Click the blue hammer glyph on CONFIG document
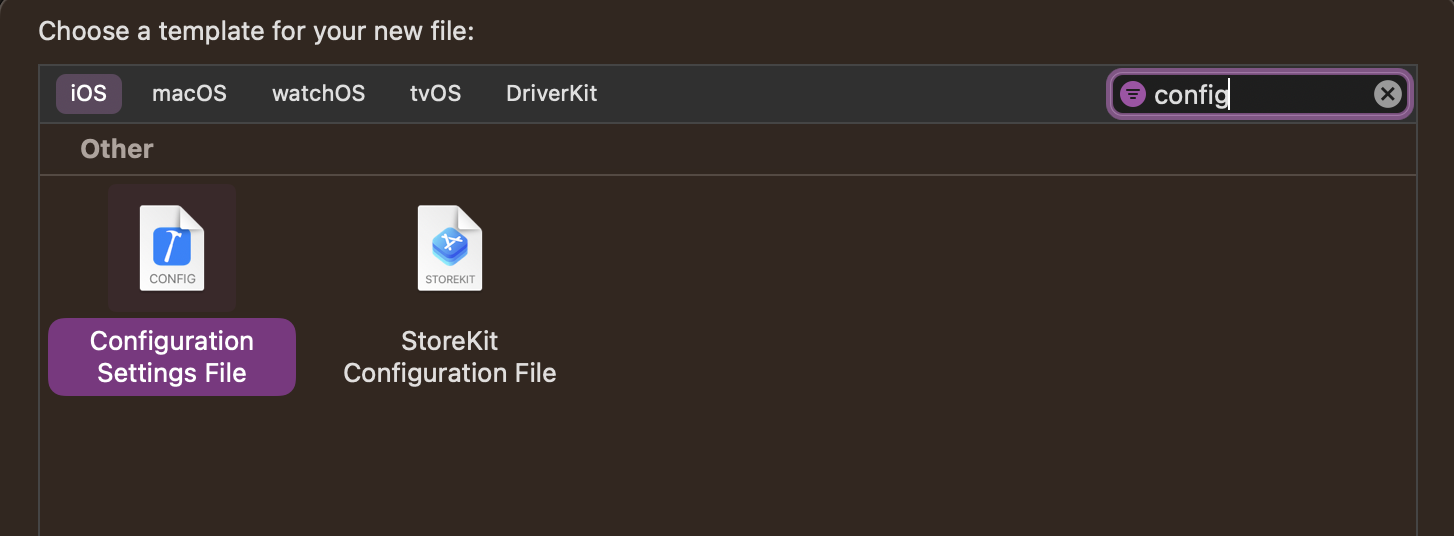This screenshot has height=536, width=1454. point(172,245)
